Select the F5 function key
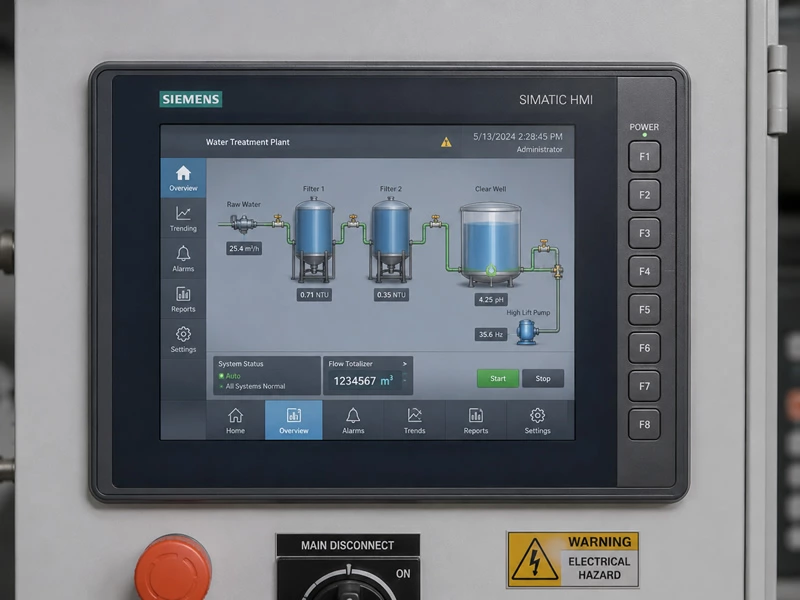The image size is (800, 600). pyautogui.click(x=644, y=310)
